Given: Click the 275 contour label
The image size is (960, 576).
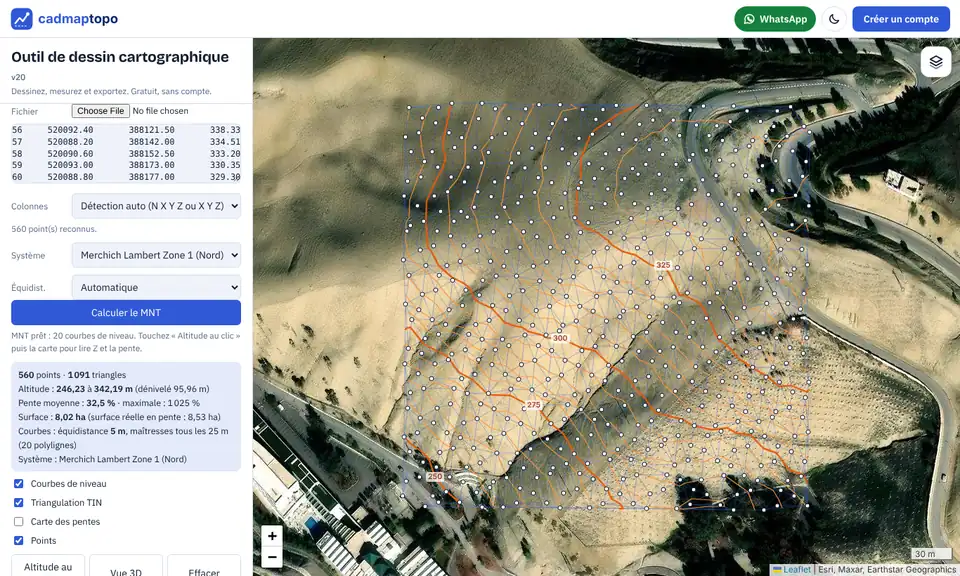Looking at the screenshot, I should (533, 405).
